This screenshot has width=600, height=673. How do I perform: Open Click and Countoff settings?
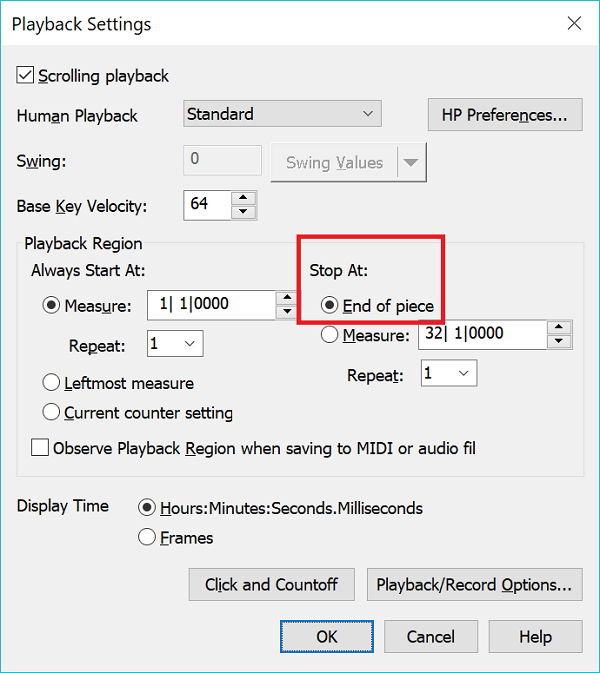pyautogui.click(x=271, y=585)
